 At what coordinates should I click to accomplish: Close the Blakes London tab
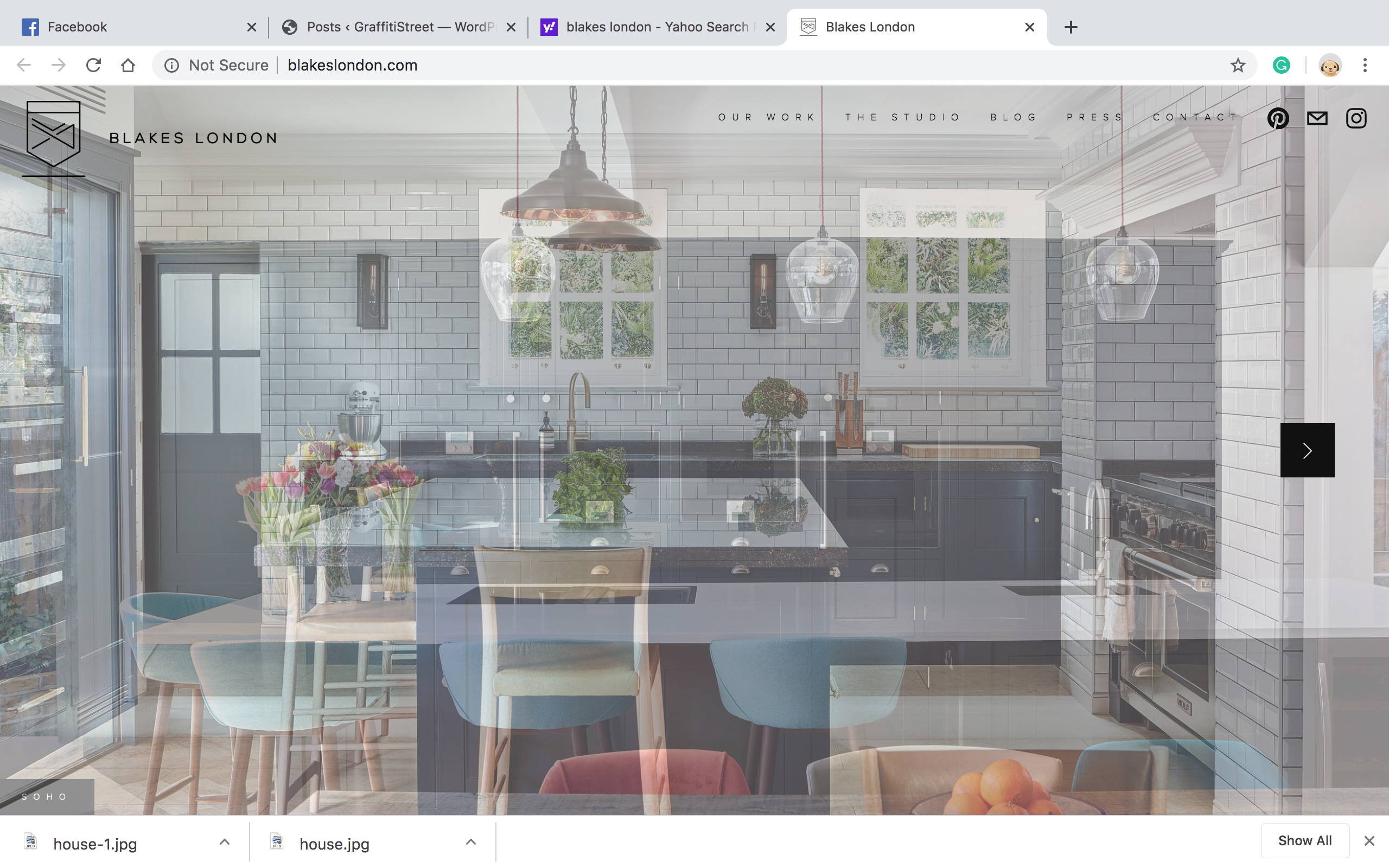[1030, 27]
